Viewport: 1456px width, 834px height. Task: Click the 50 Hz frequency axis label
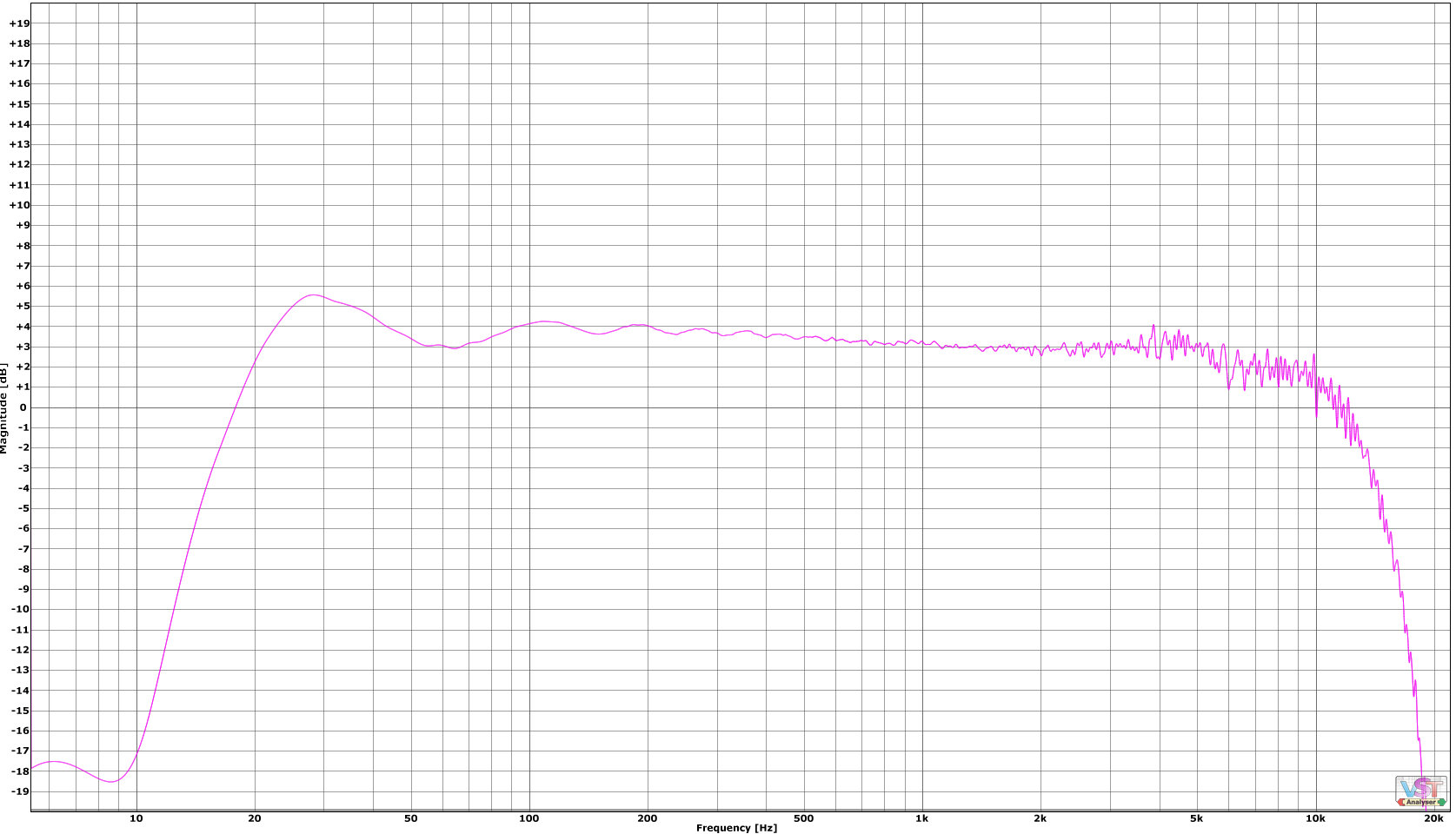coord(410,818)
